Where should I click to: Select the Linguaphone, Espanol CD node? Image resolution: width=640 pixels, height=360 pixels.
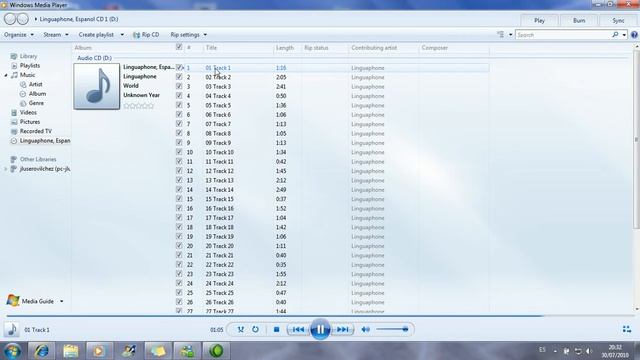(x=45, y=140)
